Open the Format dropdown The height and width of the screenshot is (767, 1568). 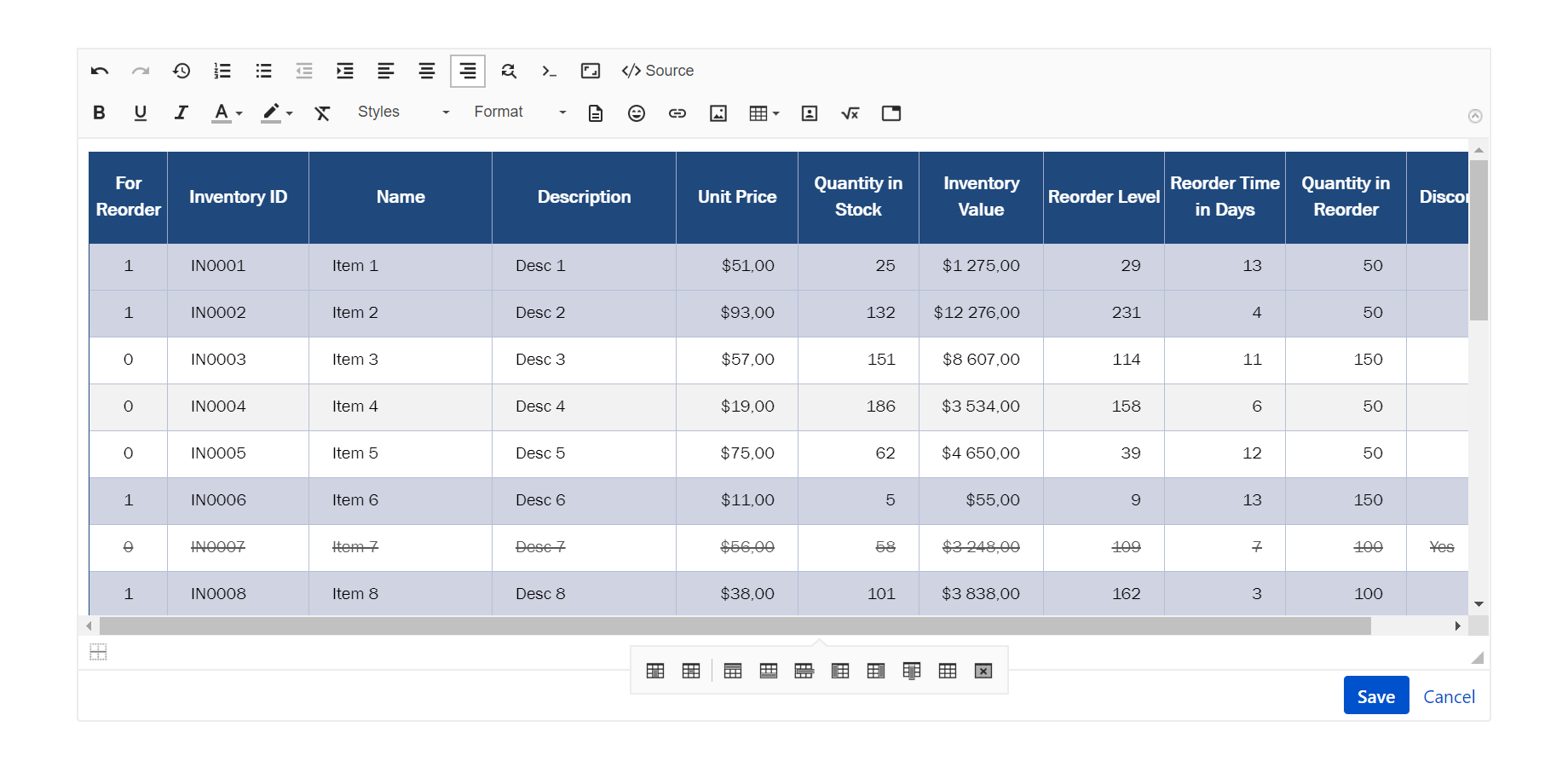tap(519, 112)
